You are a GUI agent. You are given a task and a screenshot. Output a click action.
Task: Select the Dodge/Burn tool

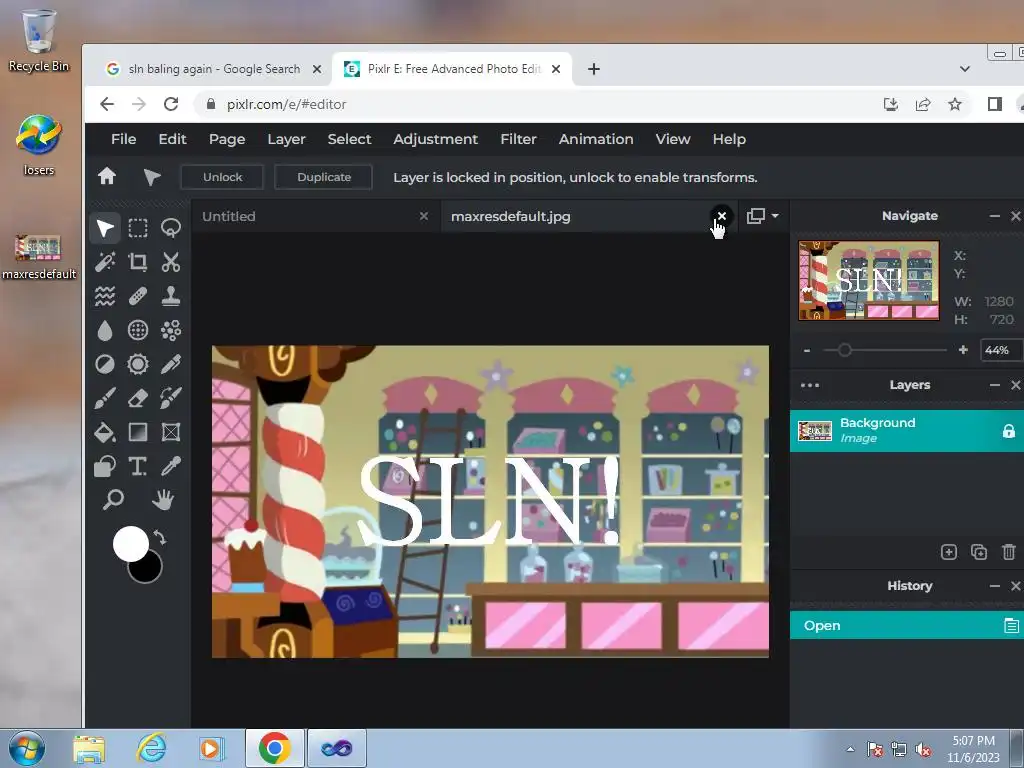point(104,364)
